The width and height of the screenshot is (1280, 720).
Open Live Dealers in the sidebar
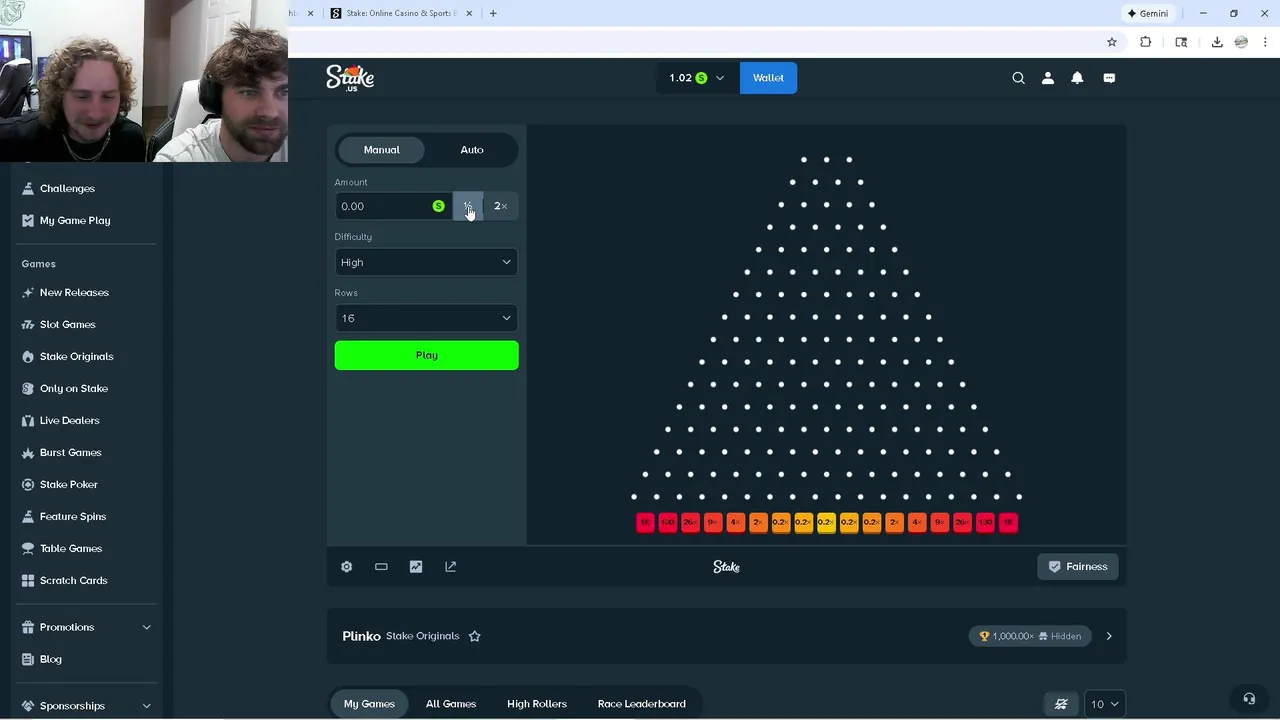[x=69, y=420]
